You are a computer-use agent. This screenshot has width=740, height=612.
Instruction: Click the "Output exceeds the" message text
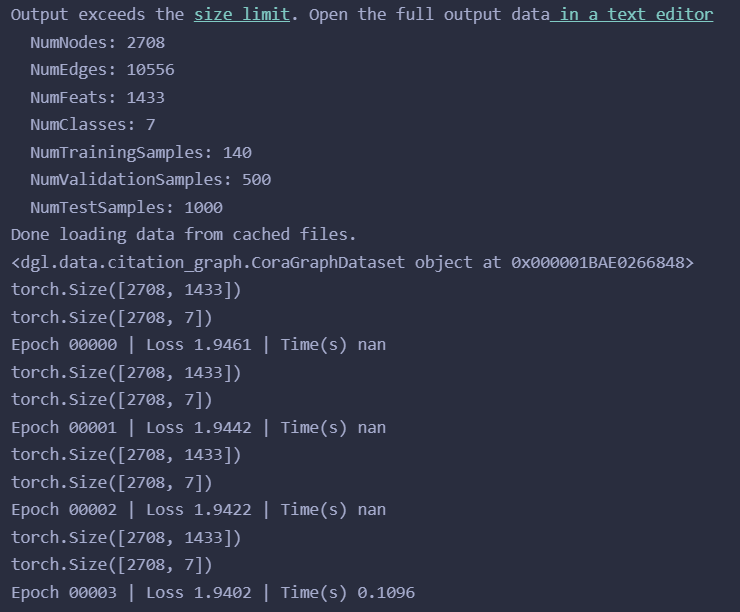98,15
